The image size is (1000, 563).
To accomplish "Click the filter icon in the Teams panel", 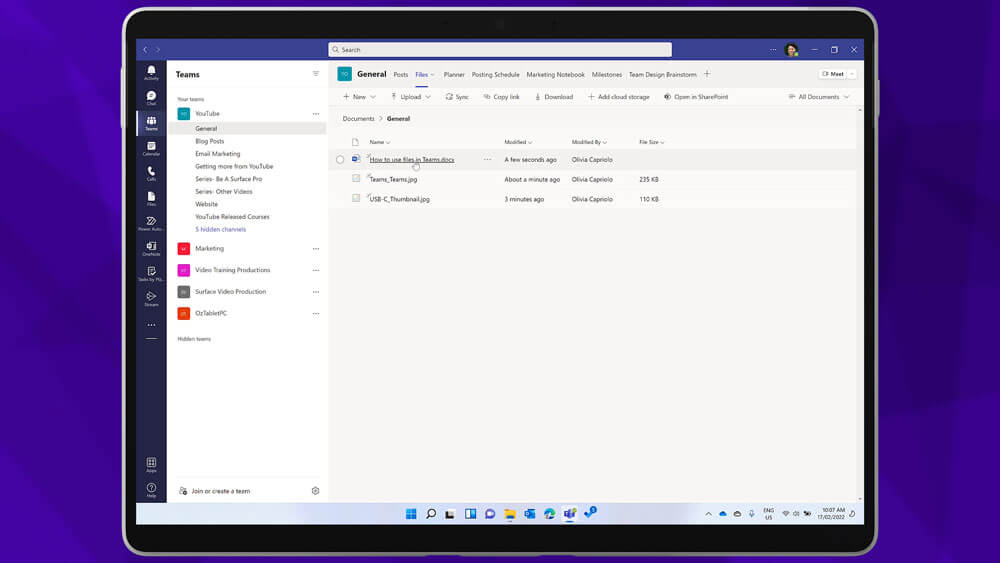I will pyautogui.click(x=316, y=74).
